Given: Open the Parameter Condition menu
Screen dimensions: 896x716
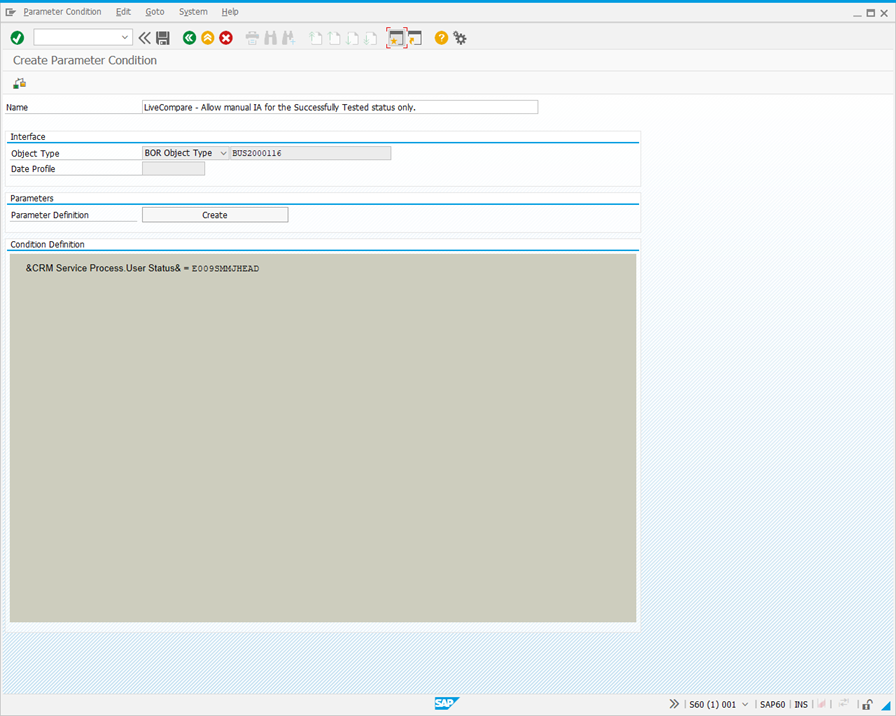Looking at the screenshot, I should click(x=63, y=11).
